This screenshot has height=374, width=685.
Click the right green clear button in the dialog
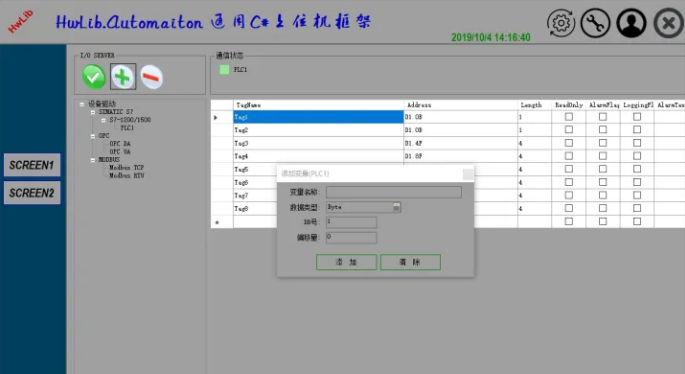(x=410, y=262)
